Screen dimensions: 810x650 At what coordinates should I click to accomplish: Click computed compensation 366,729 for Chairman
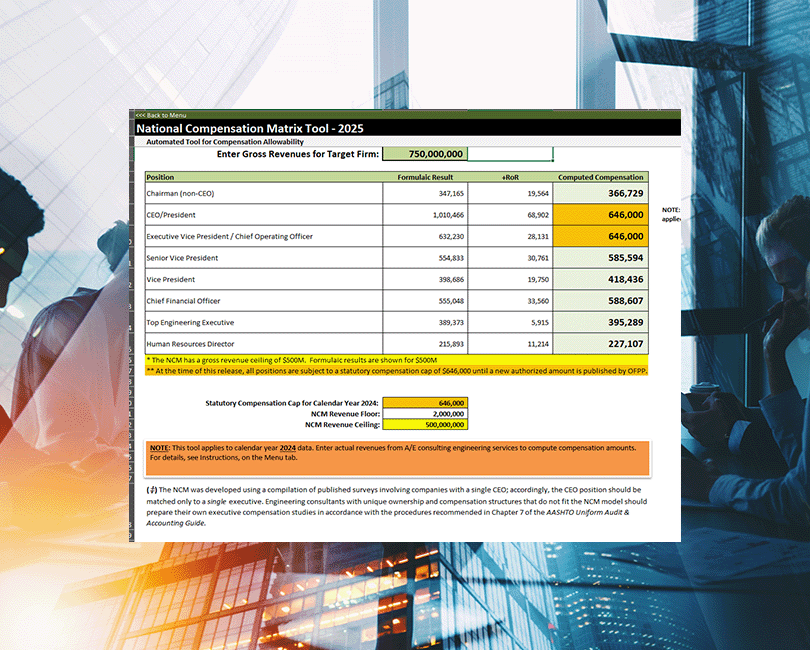[x=601, y=193]
